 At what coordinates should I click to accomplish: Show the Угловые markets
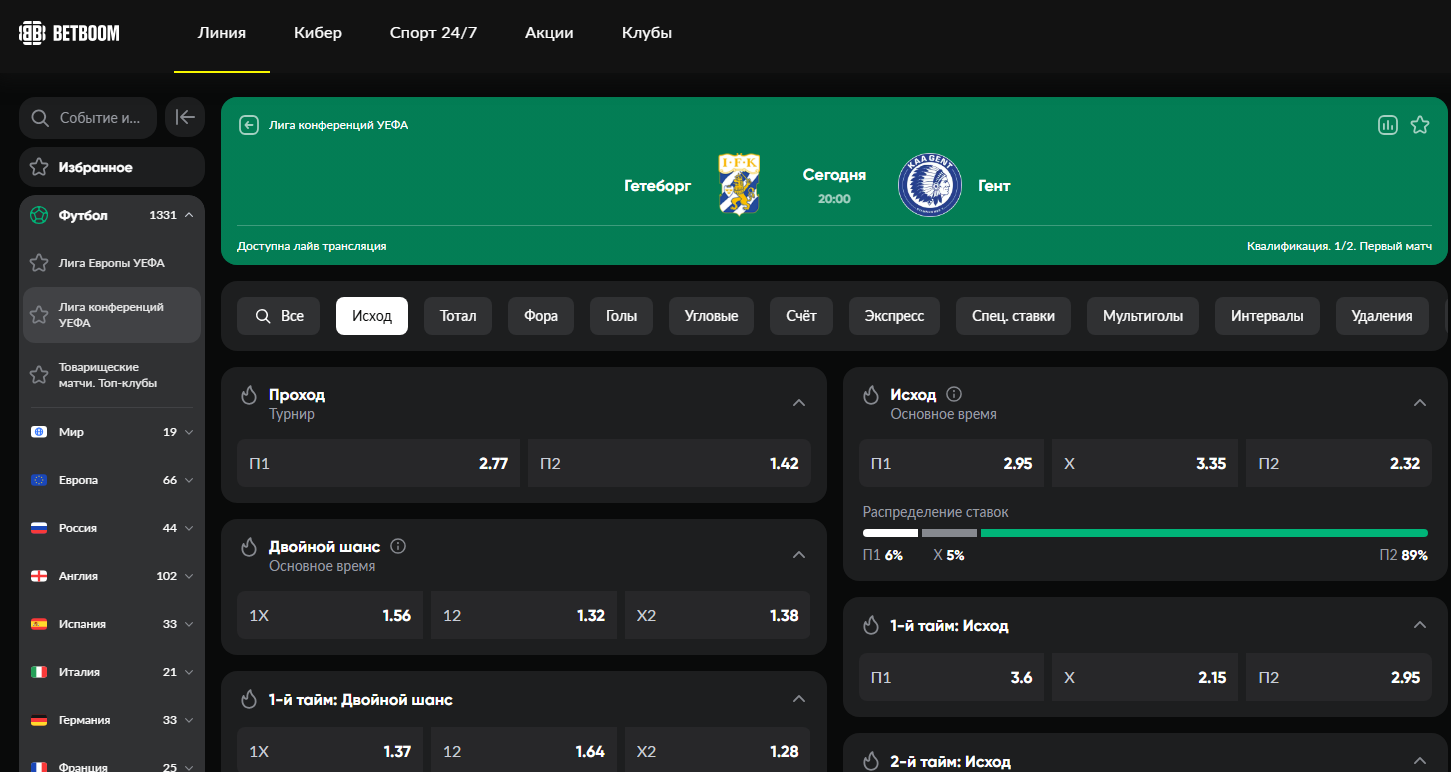(x=712, y=316)
